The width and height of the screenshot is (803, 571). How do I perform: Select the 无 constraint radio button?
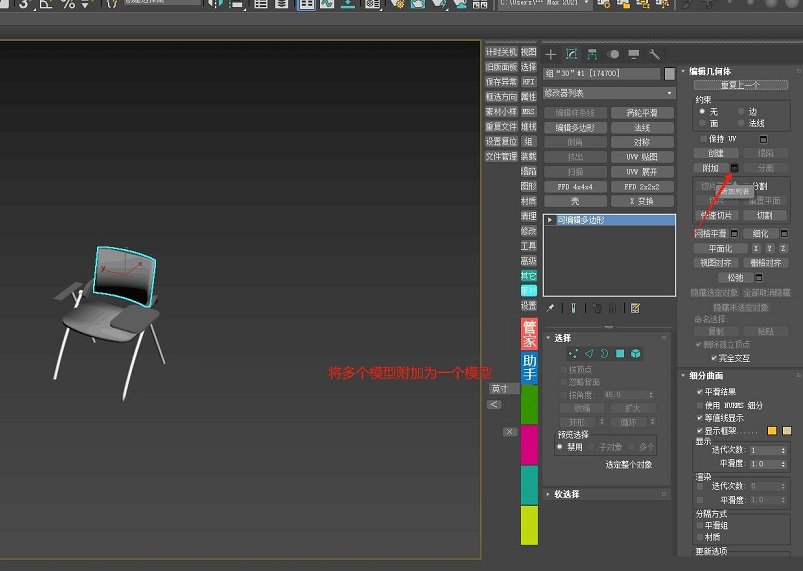pos(702,111)
